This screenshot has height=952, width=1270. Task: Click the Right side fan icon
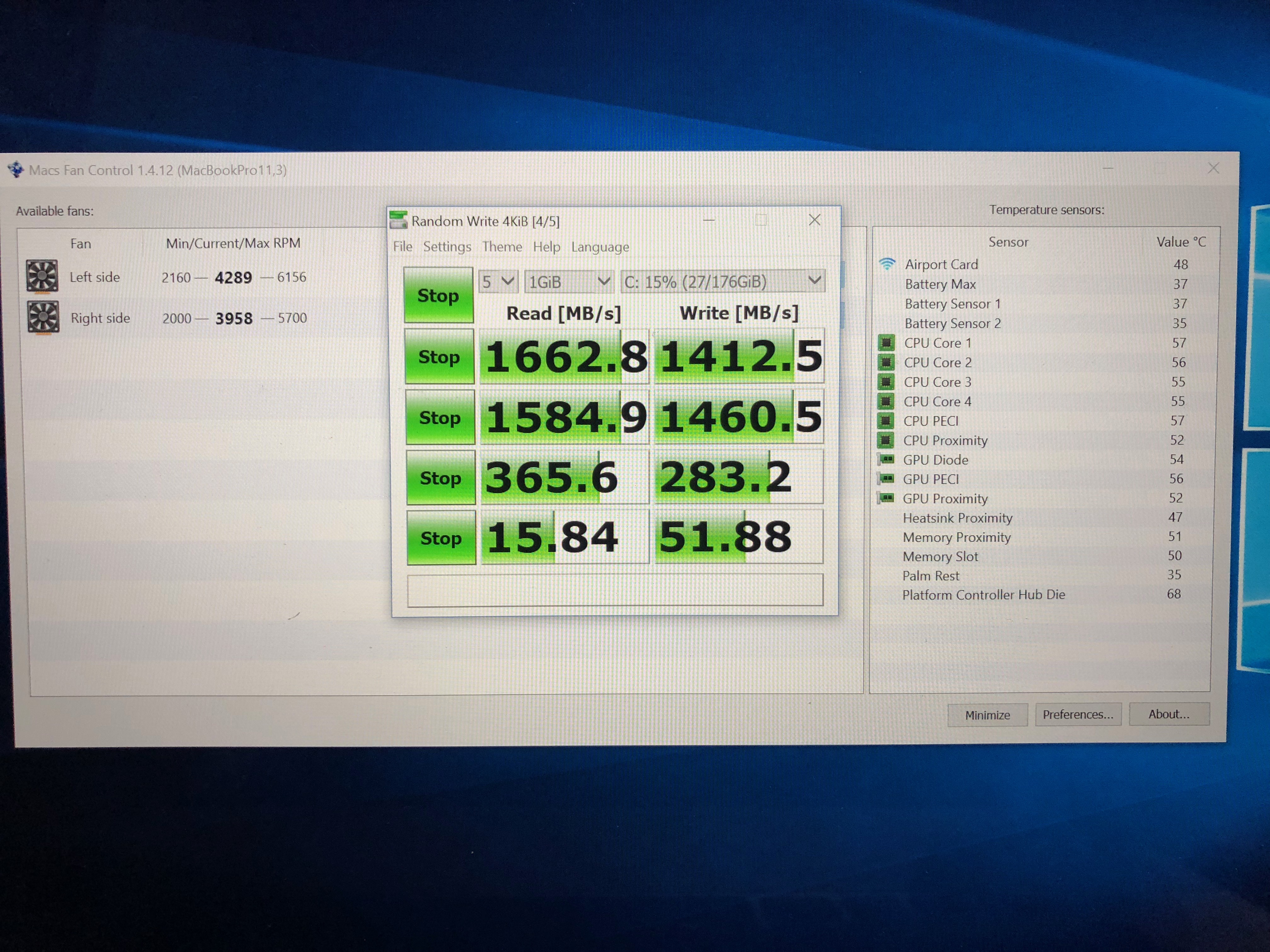click(x=43, y=317)
